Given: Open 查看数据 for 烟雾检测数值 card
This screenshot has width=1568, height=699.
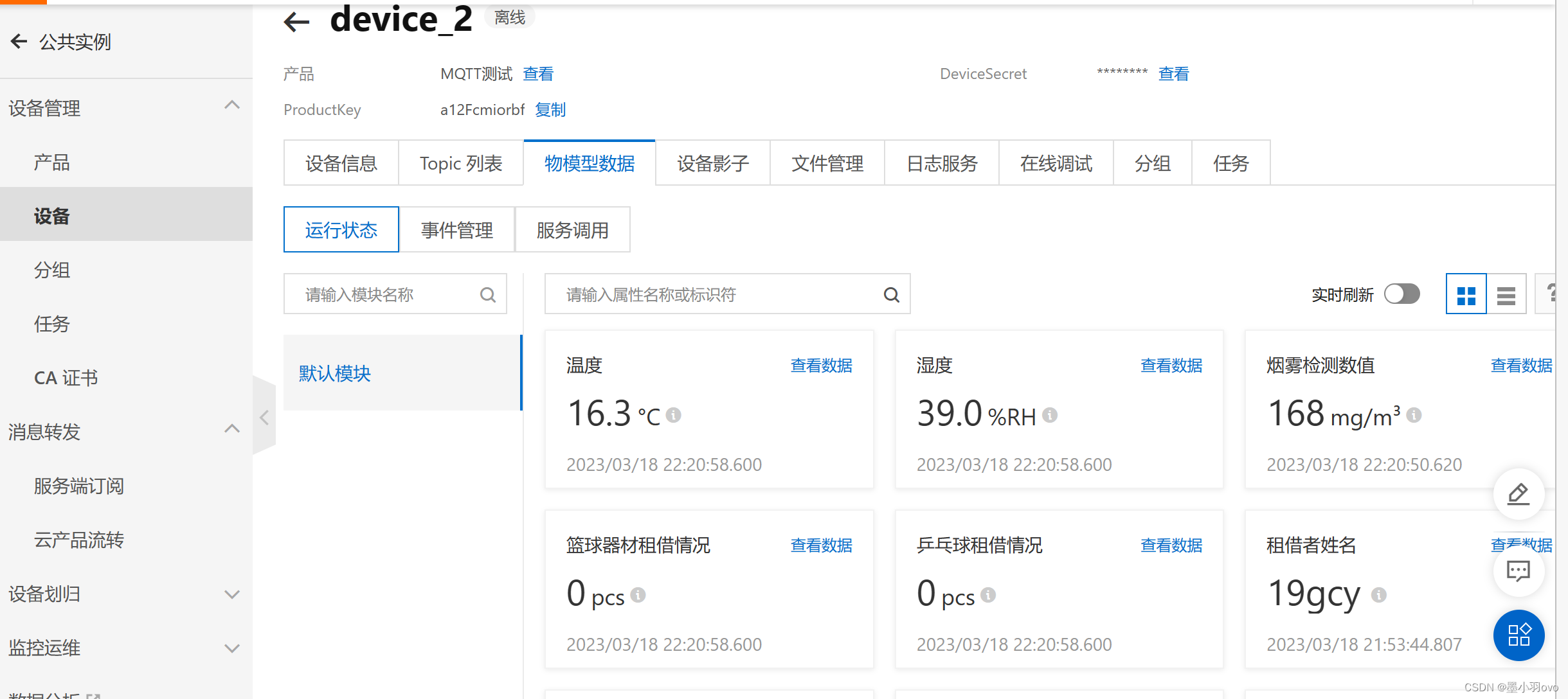Looking at the screenshot, I should (1522, 366).
